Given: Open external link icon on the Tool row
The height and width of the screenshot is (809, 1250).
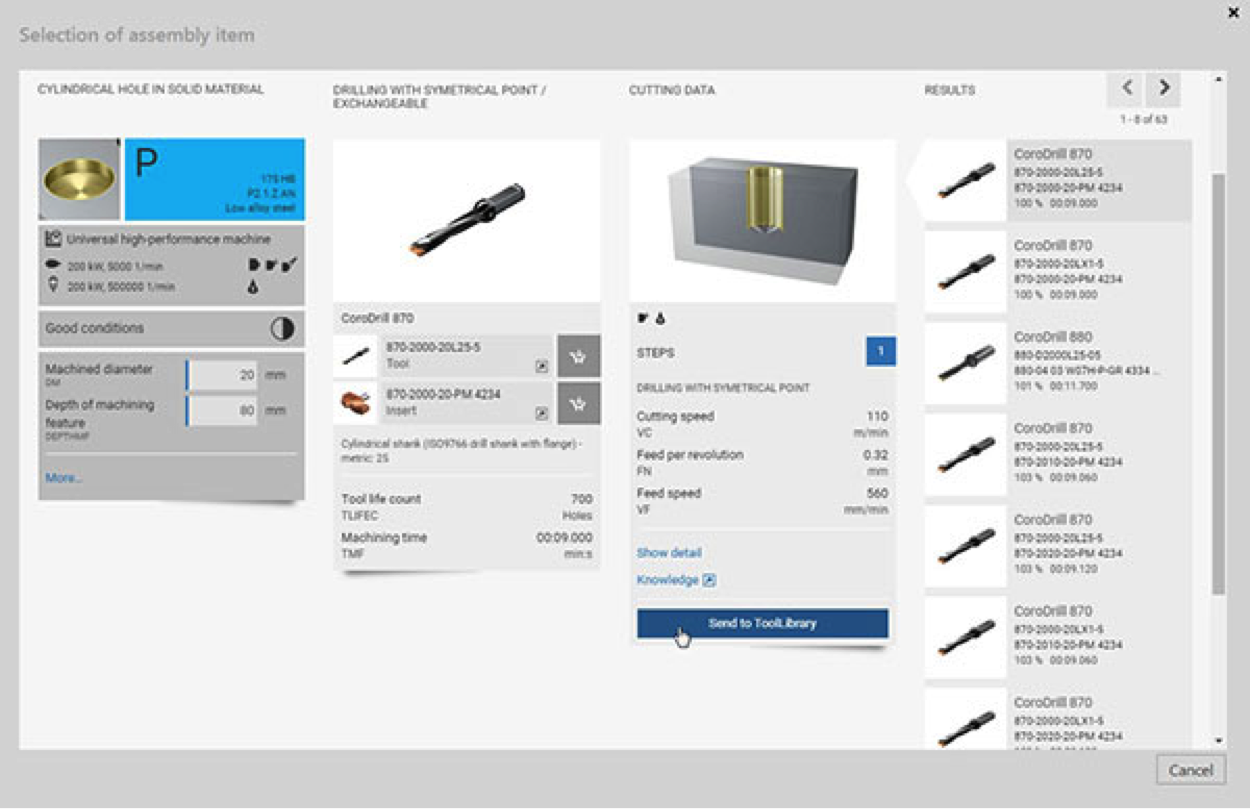Looking at the screenshot, I should click(x=541, y=366).
